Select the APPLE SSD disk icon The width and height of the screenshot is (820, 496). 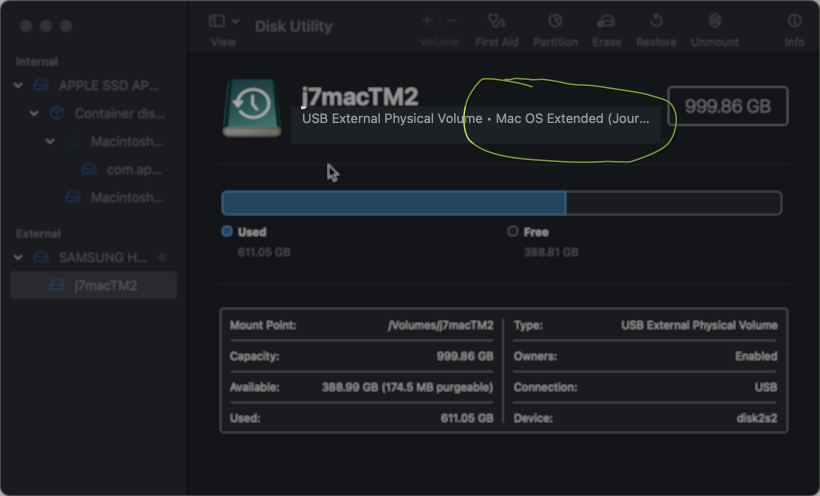(41, 85)
